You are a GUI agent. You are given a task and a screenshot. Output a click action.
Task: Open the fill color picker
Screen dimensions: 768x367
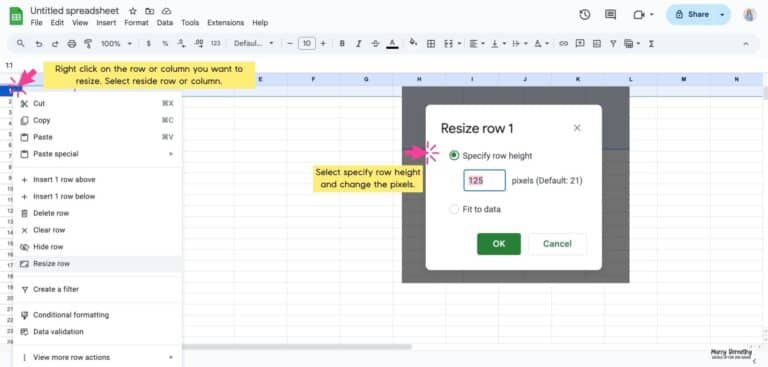click(x=413, y=43)
